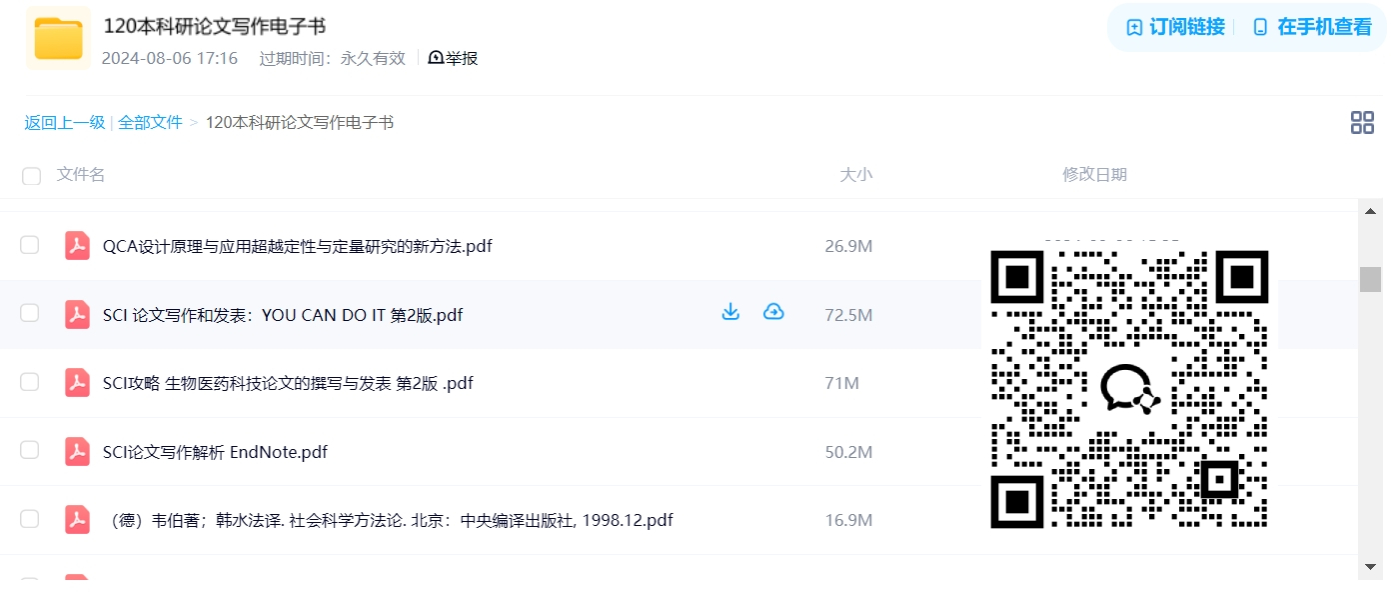Click the folder title 120本科研论文写作电子书

click(x=215, y=26)
